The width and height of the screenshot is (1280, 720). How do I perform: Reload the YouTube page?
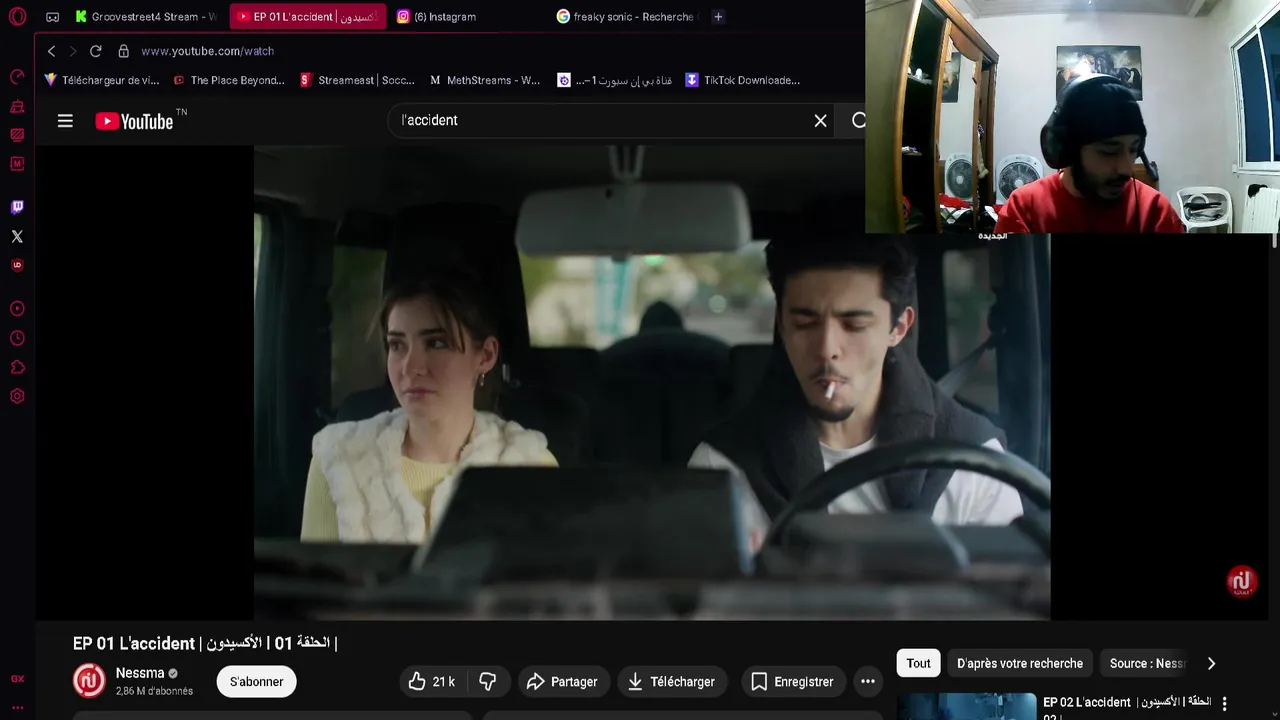pyautogui.click(x=95, y=51)
